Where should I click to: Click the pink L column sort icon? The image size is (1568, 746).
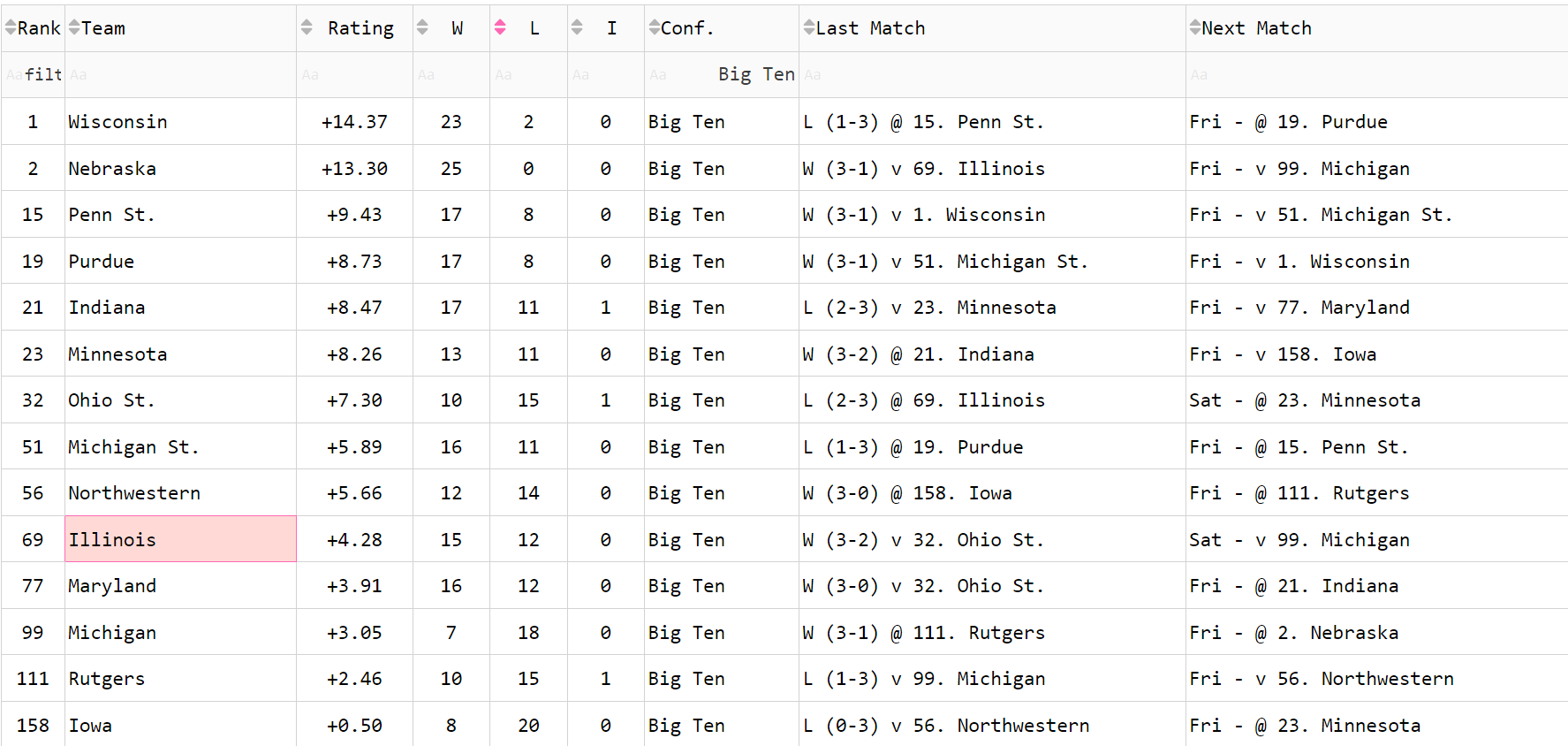tap(500, 28)
